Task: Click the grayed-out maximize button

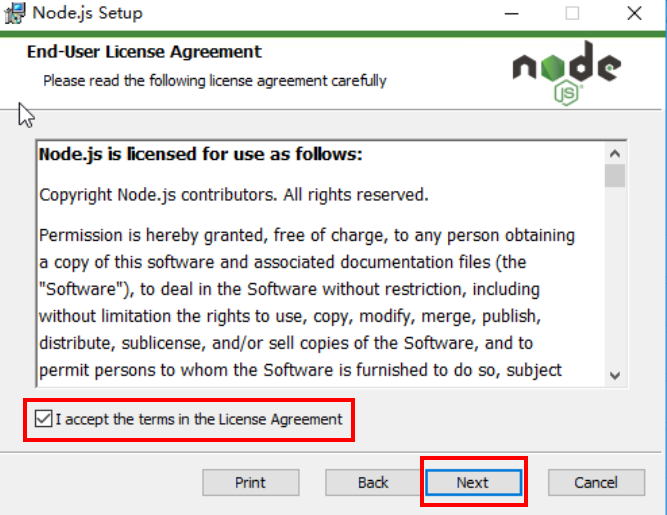Action: [572, 14]
